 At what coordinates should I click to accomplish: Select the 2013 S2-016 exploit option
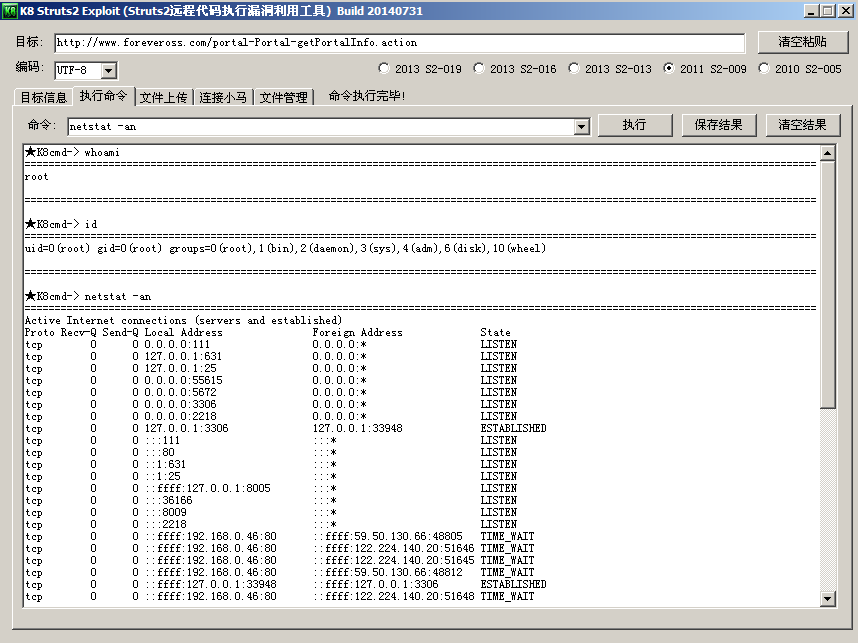click(515, 69)
